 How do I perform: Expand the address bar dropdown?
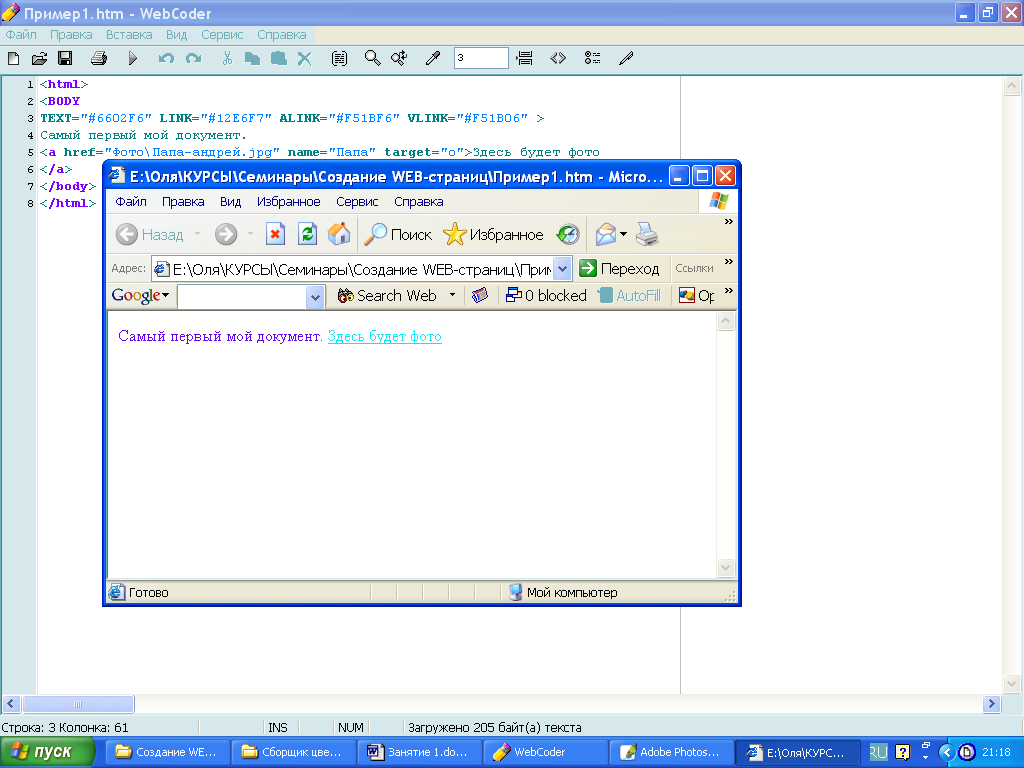[x=562, y=268]
